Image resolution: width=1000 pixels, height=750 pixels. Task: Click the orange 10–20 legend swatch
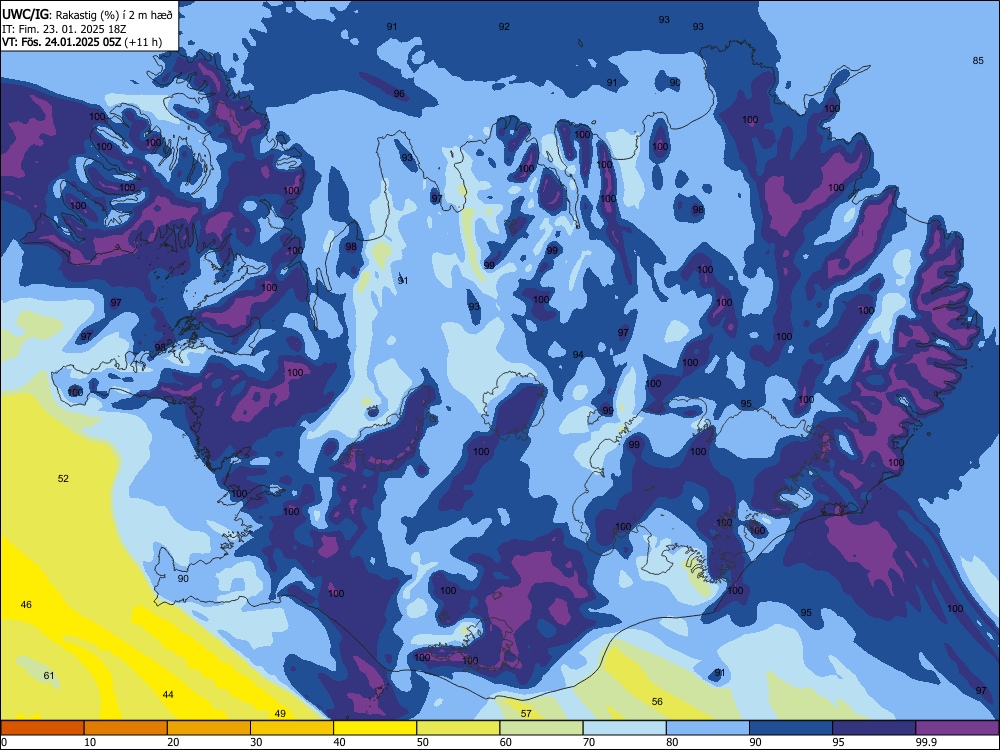point(126,728)
